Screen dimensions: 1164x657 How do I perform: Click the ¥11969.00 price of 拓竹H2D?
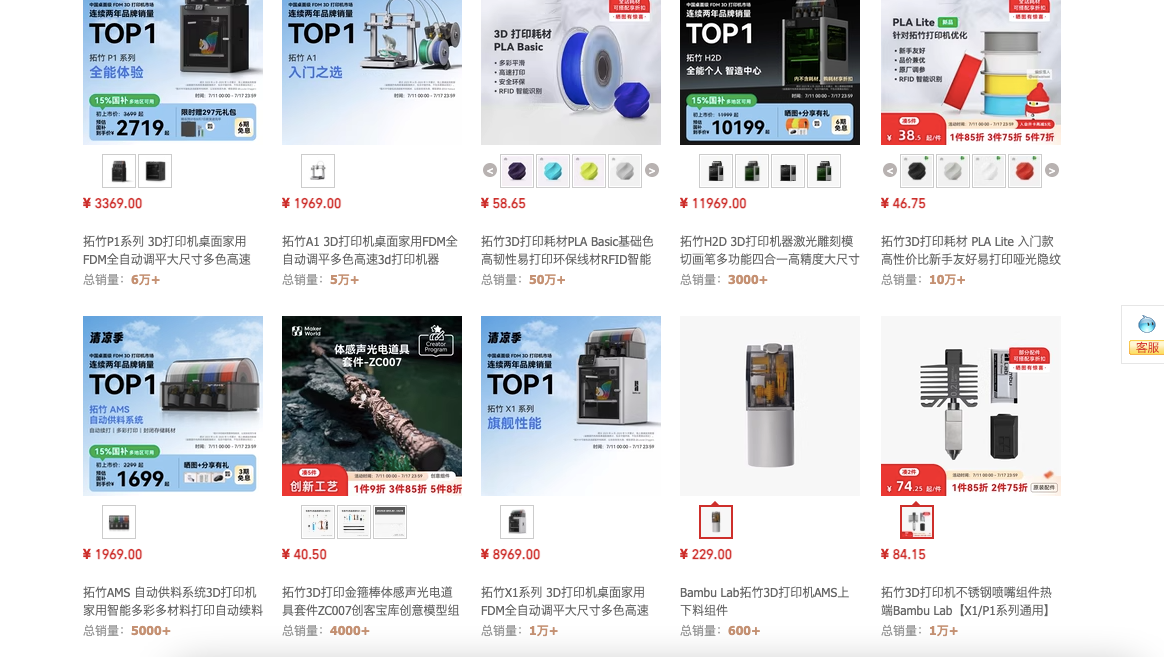pyautogui.click(x=713, y=203)
